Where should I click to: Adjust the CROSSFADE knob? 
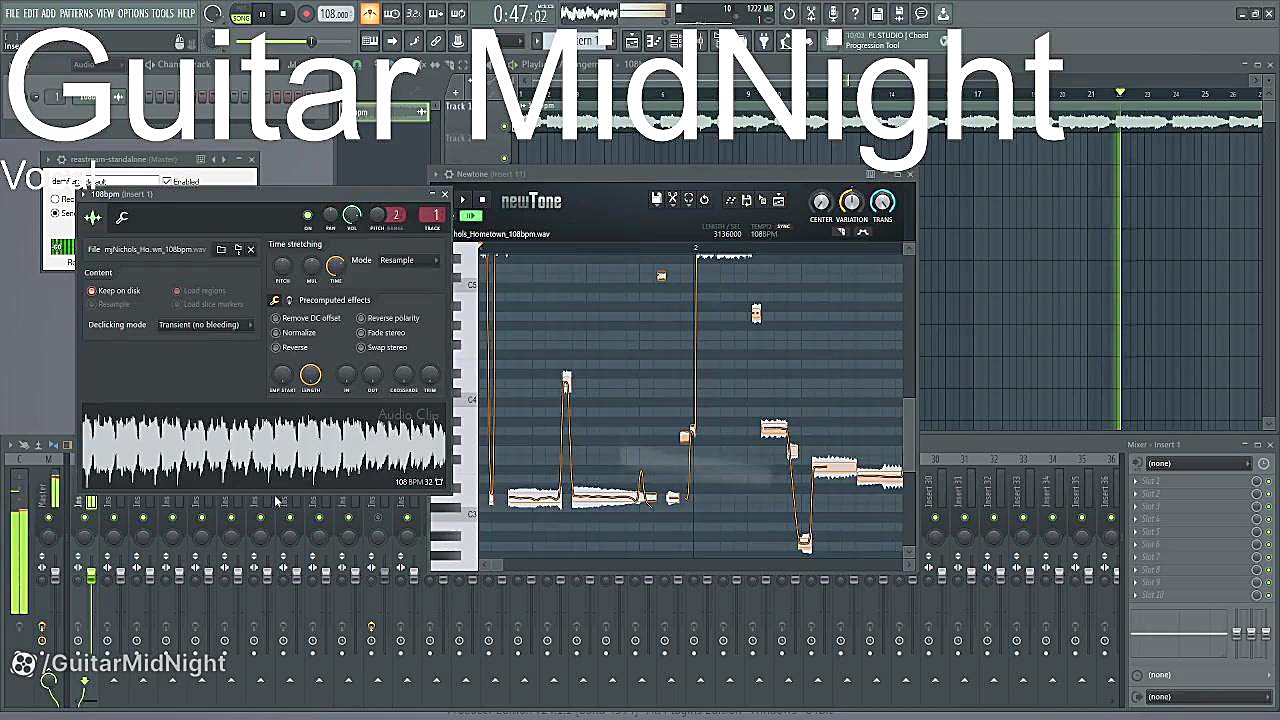(x=404, y=375)
